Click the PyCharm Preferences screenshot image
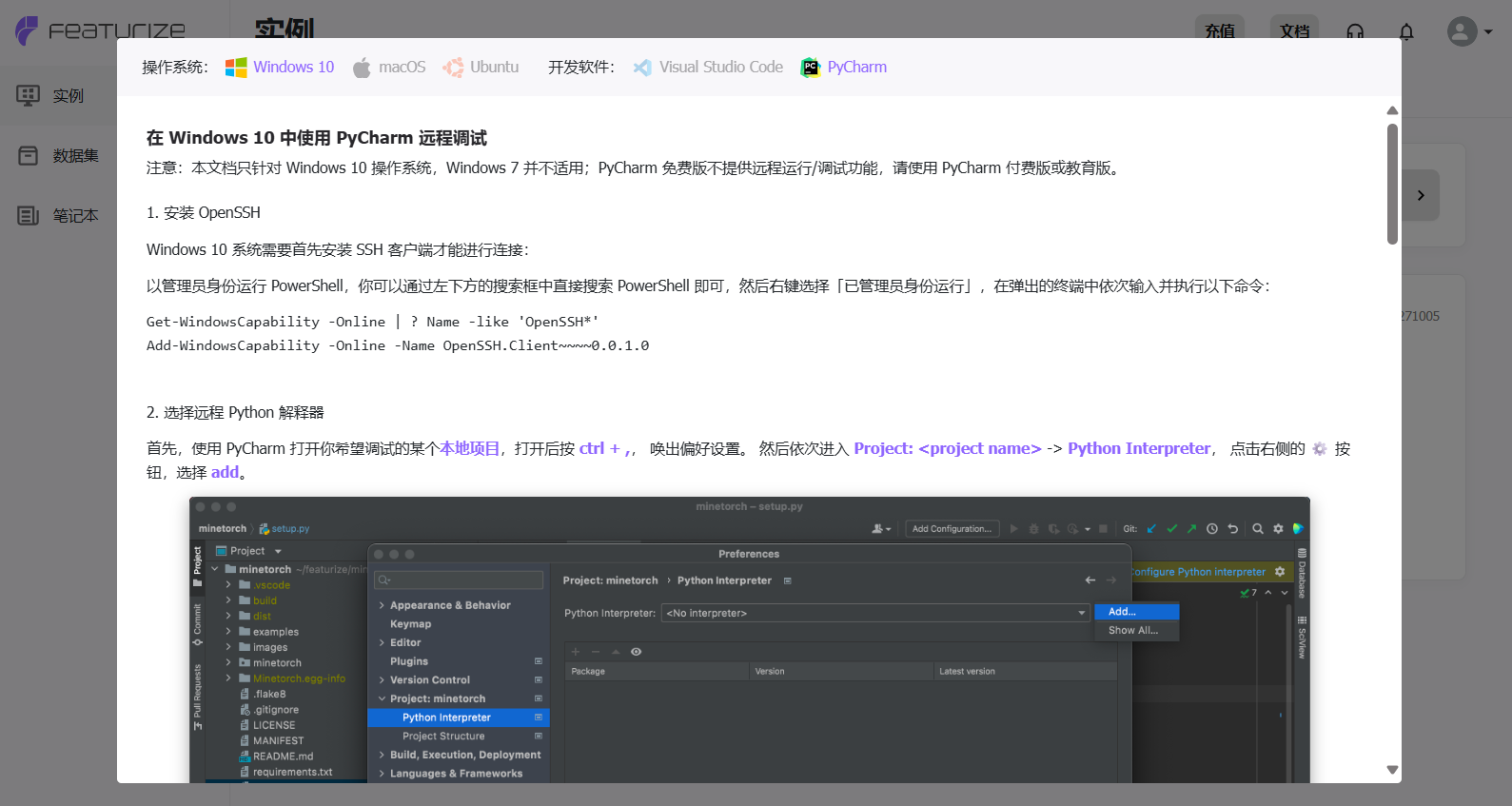The image size is (1512, 806). [750, 639]
